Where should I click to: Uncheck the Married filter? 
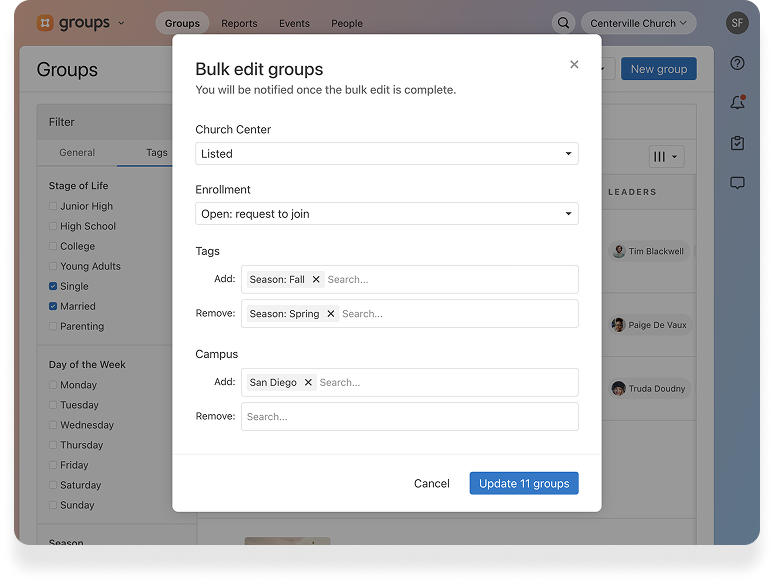coord(53,306)
